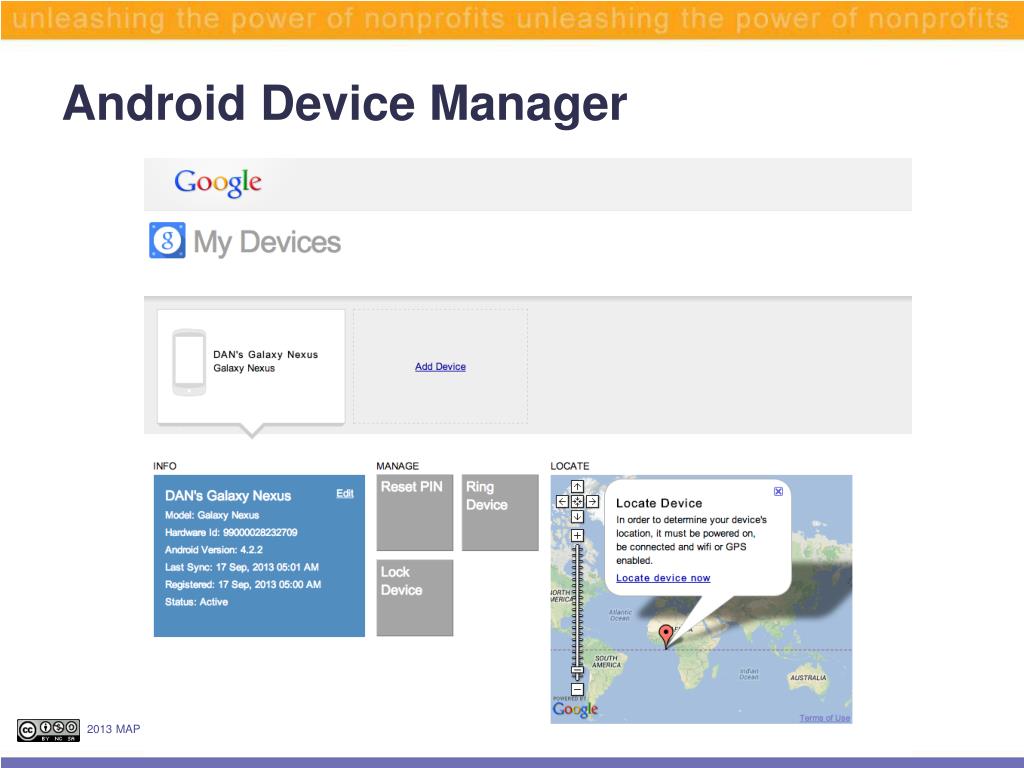This screenshot has width=1024, height=768.
Task: Click the blue My Devices app icon
Action: pyautogui.click(x=167, y=241)
